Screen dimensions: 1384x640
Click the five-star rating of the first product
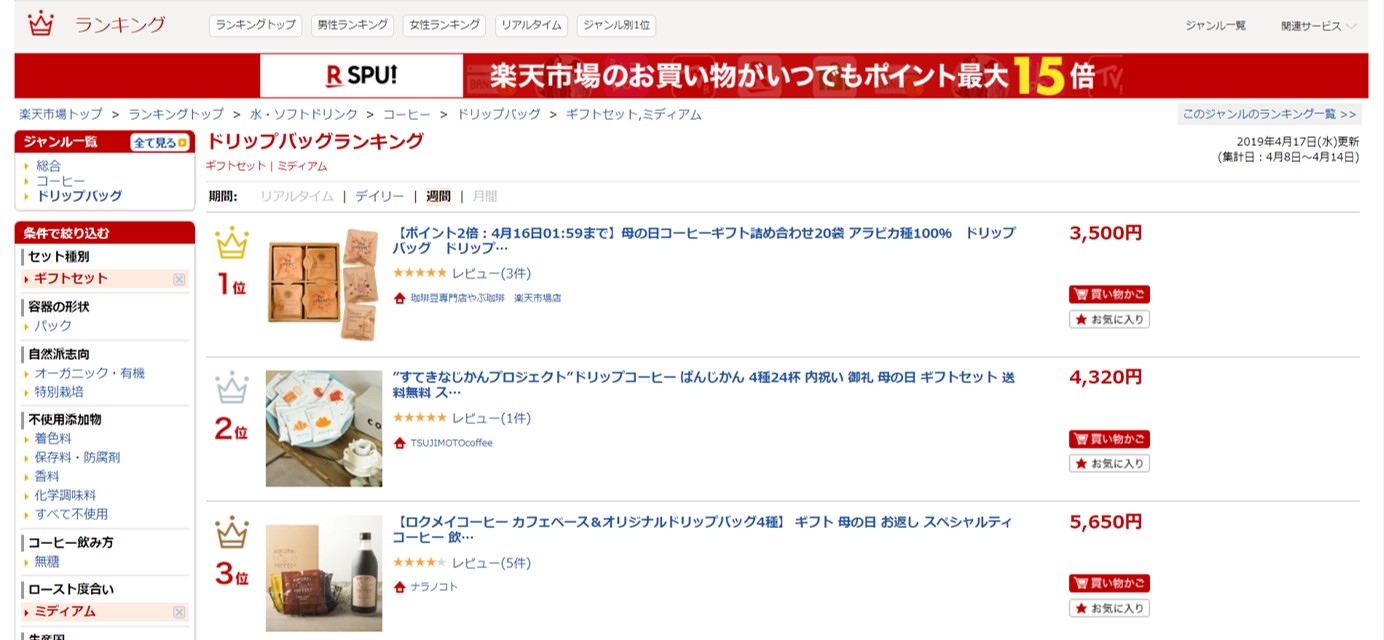click(x=419, y=273)
